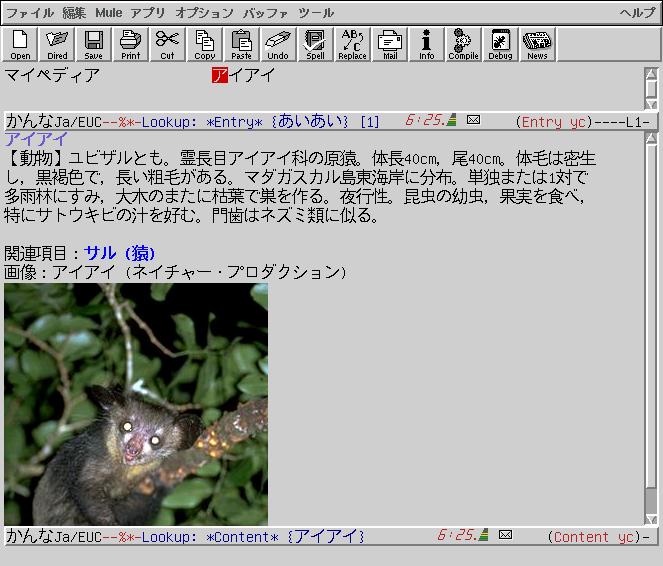This screenshot has height=566, width=663.
Task: Click the Paste clipboard icon
Action: tap(241, 44)
